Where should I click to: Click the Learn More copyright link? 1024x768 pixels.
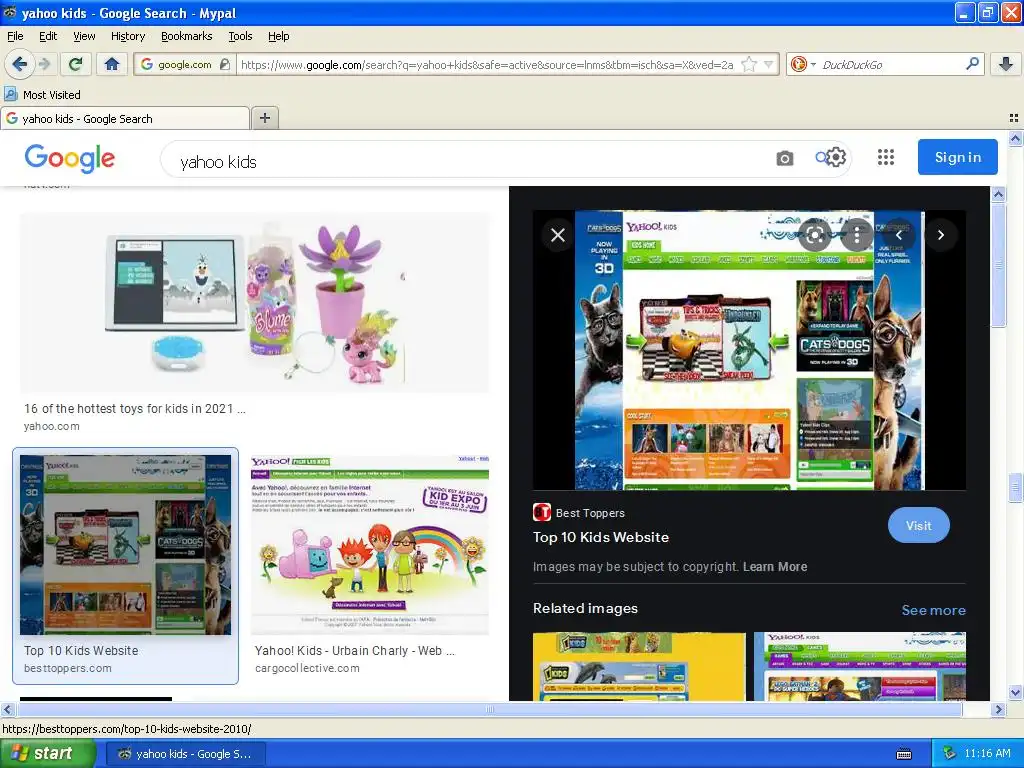(x=775, y=567)
